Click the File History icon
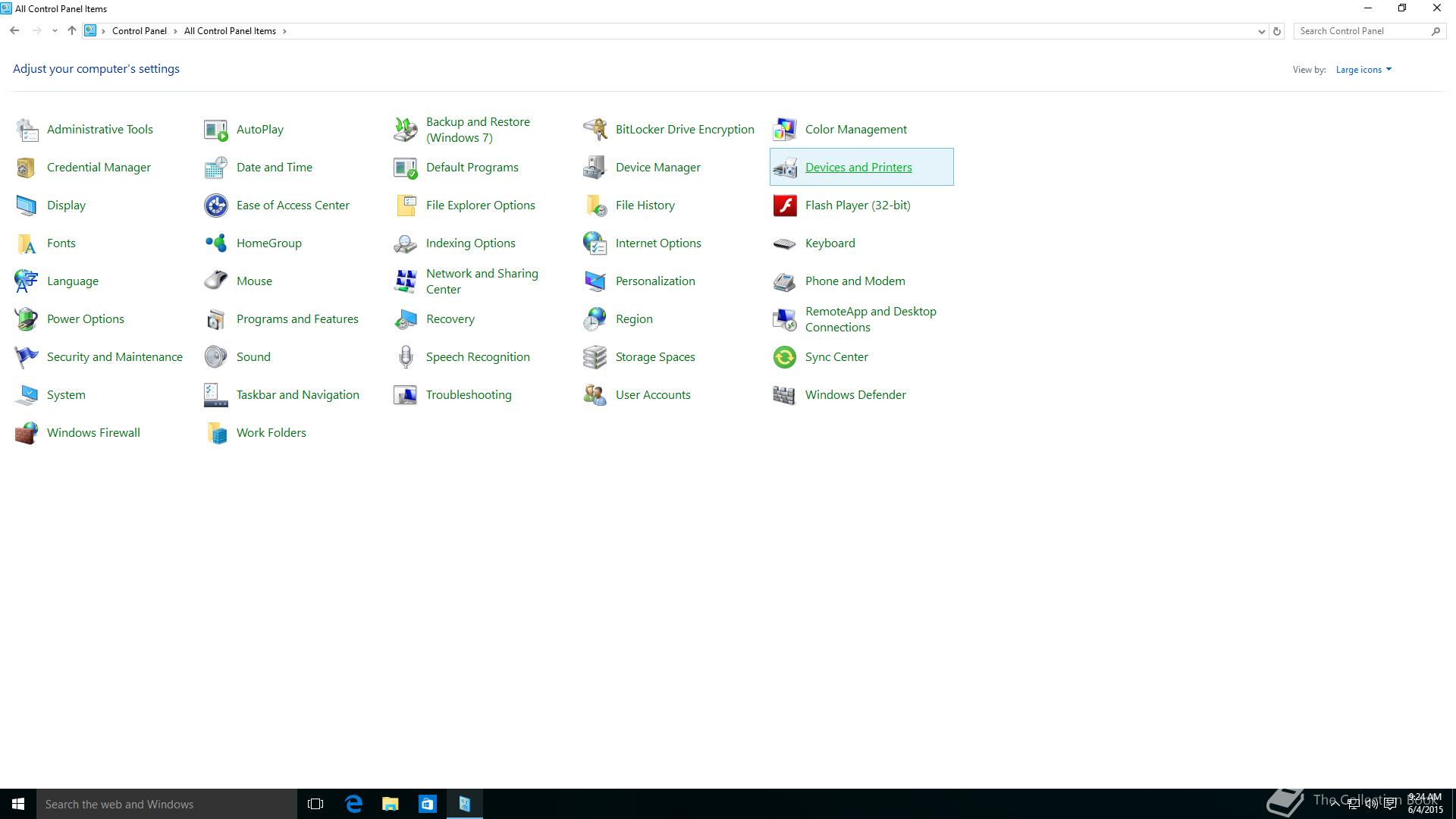This screenshot has width=1456, height=819. pyautogui.click(x=595, y=206)
